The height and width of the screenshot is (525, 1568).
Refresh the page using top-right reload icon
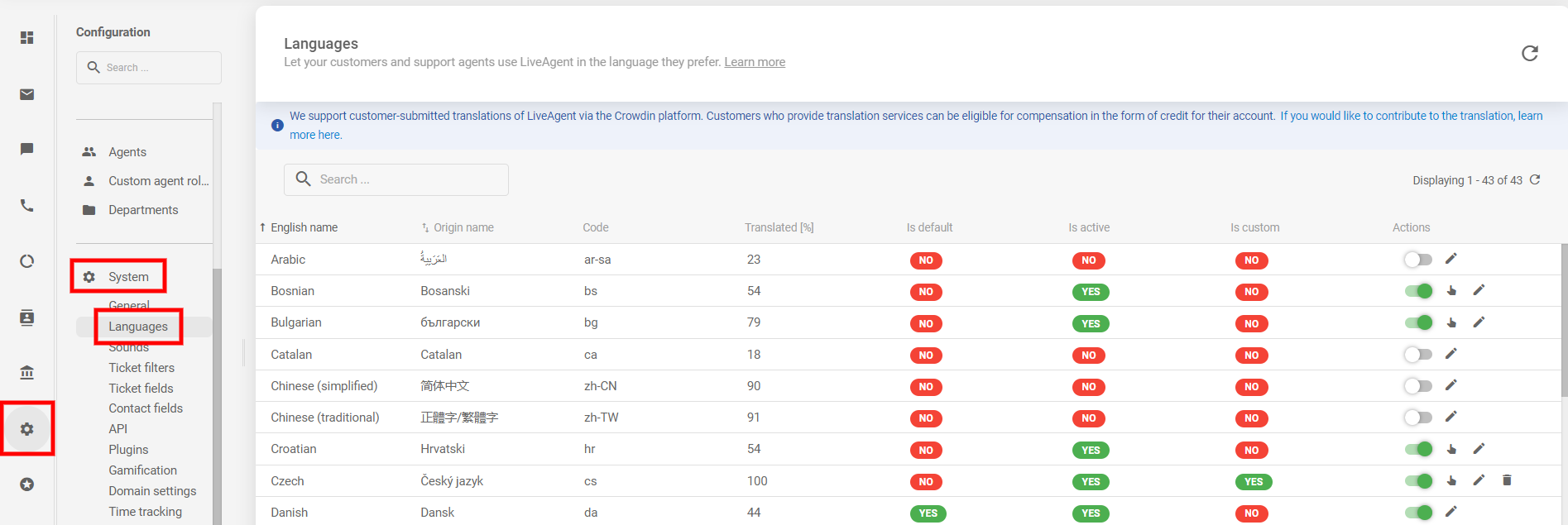tap(1529, 54)
